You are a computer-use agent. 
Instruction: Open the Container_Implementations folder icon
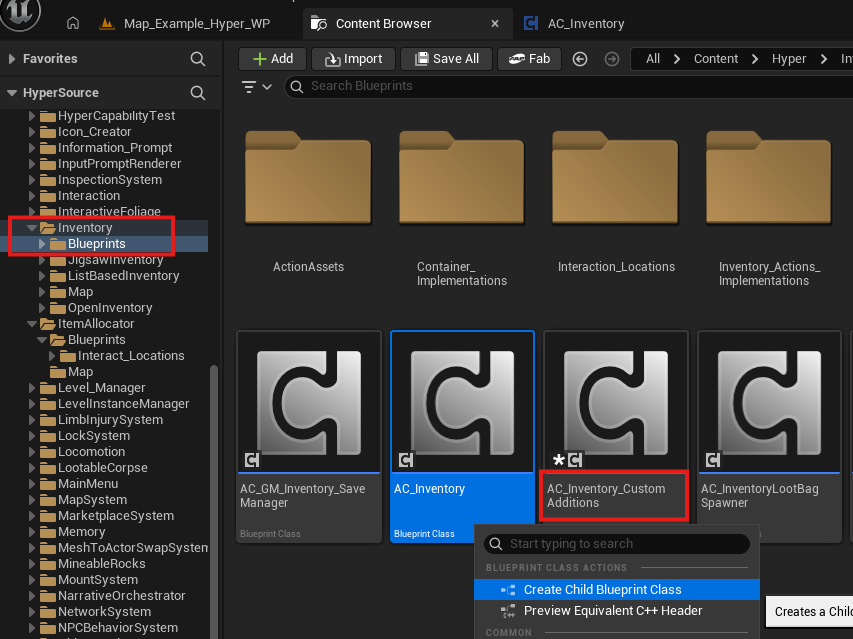click(462, 177)
